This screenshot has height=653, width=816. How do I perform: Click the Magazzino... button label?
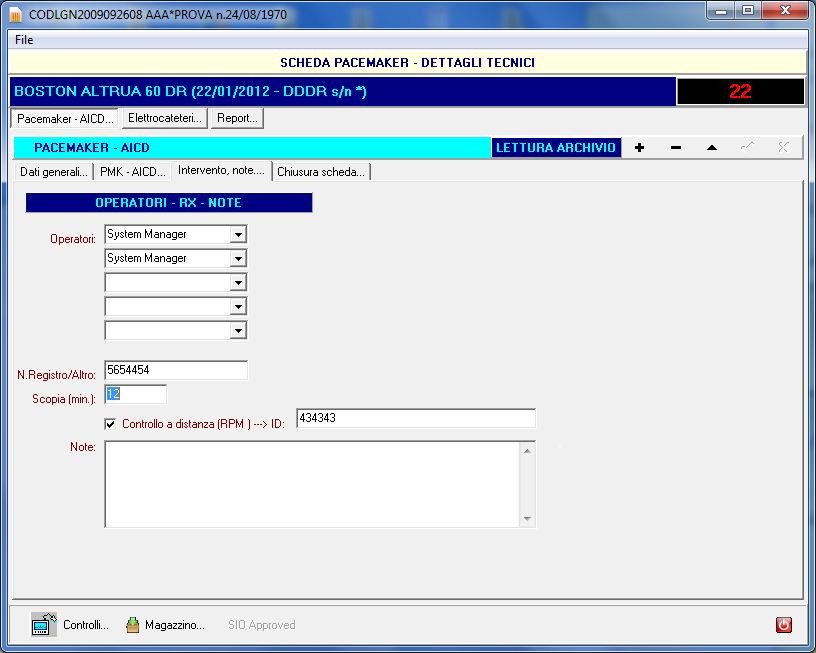(x=175, y=625)
